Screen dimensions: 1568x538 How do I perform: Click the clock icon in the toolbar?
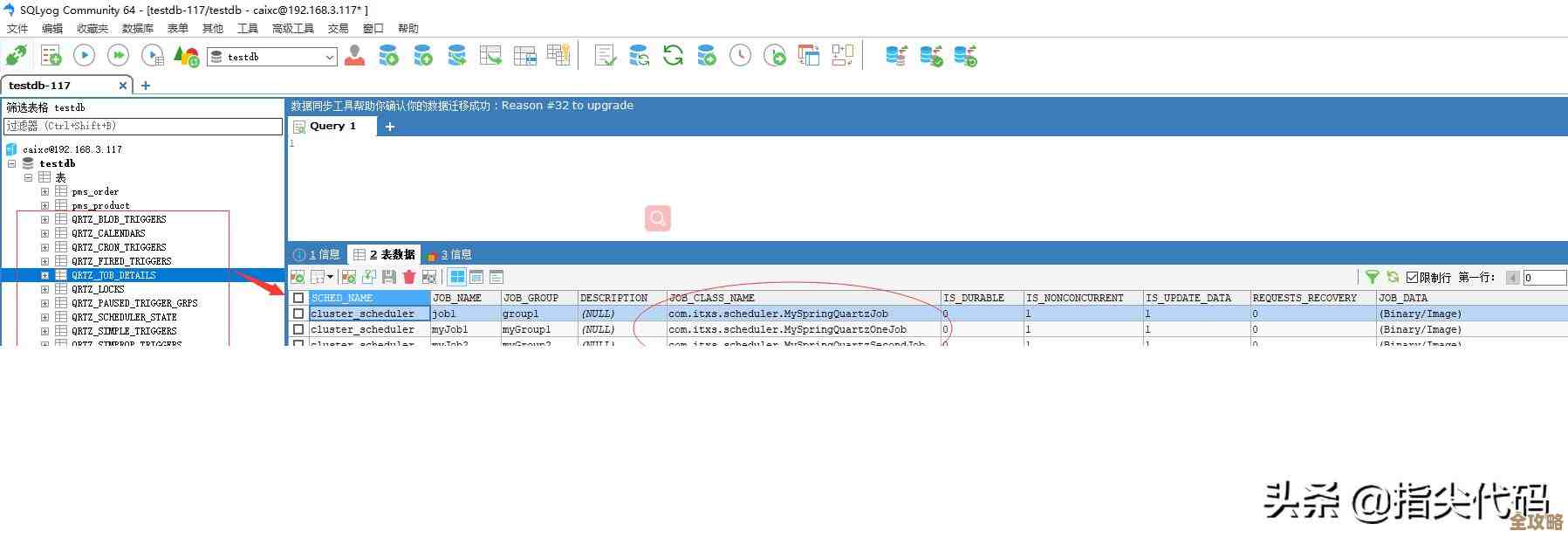click(x=740, y=56)
